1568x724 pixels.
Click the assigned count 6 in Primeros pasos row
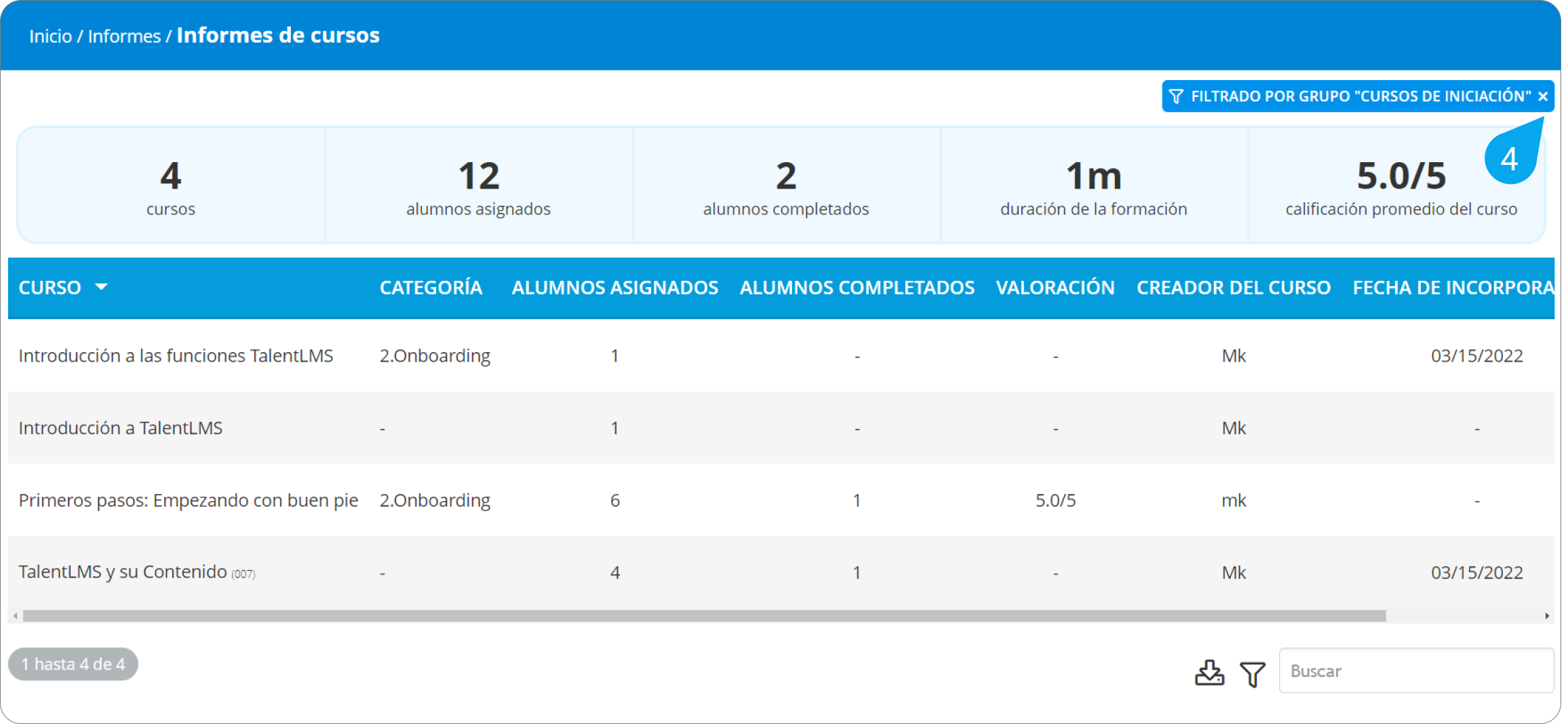tap(614, 501)
